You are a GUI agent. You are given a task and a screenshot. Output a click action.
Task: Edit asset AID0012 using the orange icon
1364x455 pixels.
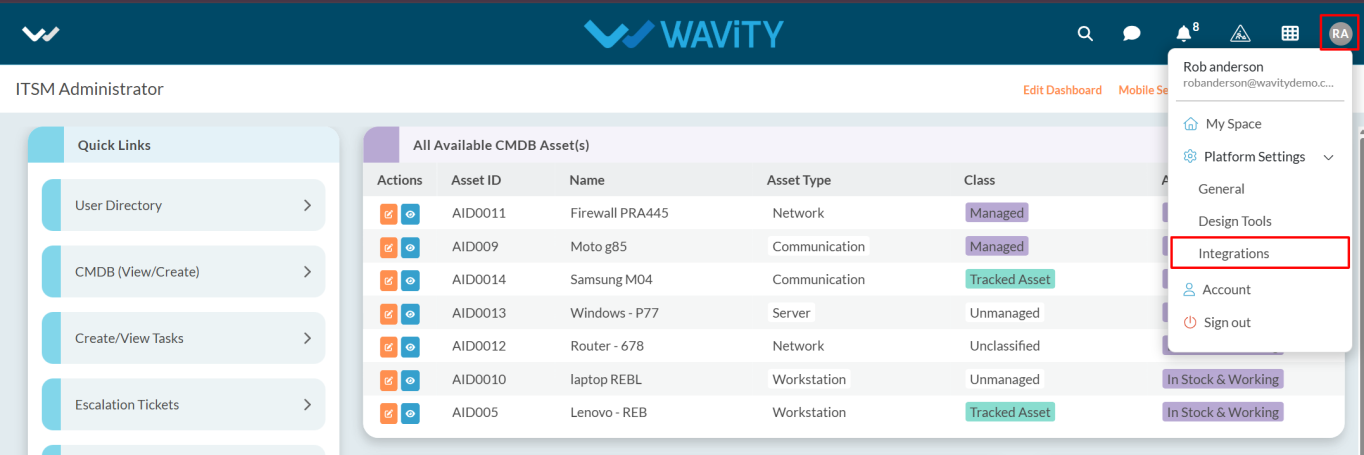point(389,346)
